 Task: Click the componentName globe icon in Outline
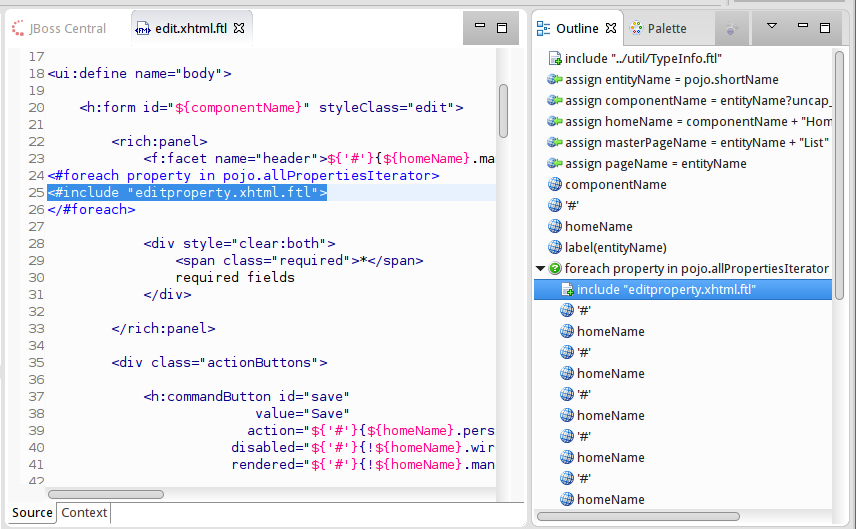click(x=555, y=185)
